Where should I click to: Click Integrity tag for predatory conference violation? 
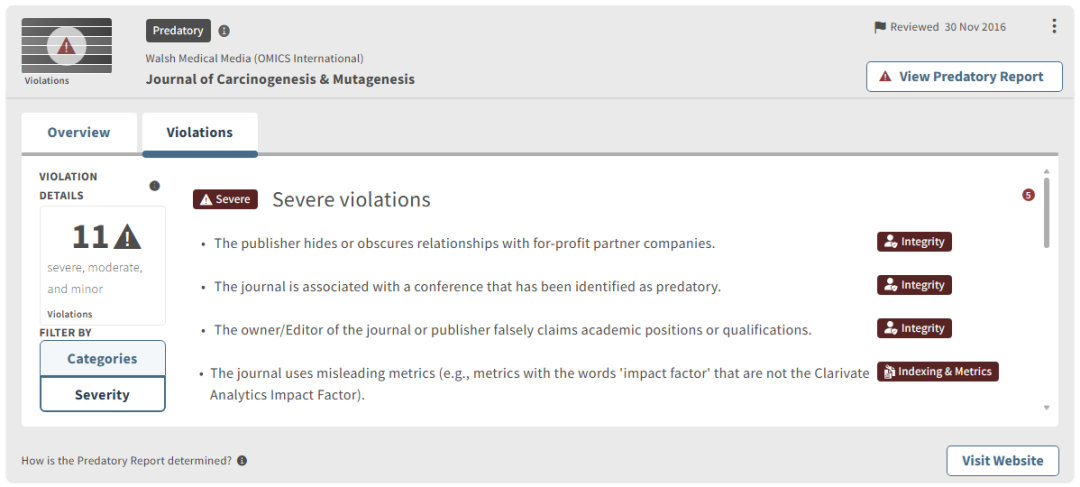(914, 285)
